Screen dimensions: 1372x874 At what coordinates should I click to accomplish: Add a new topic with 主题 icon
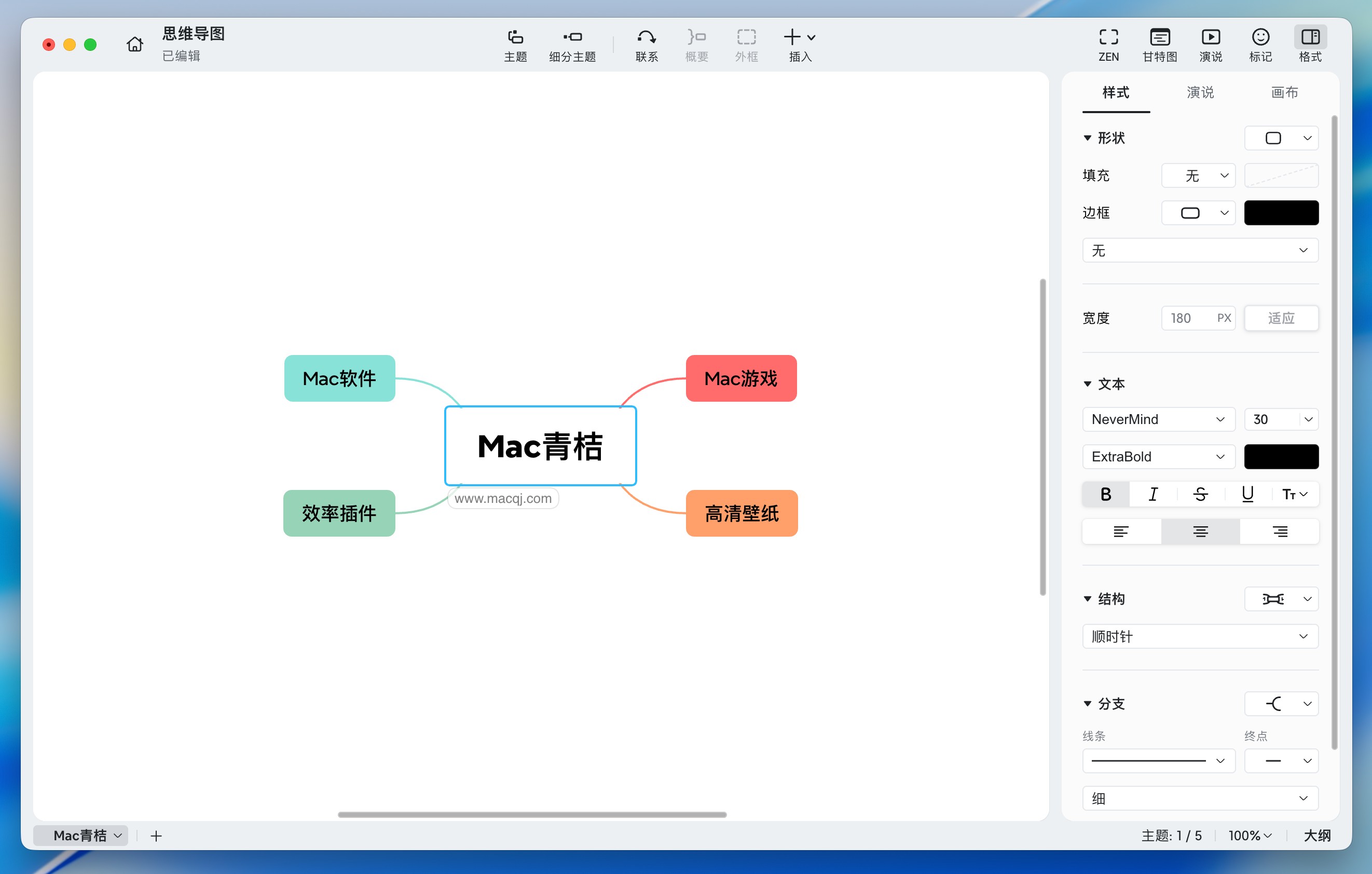coord(515,45)
